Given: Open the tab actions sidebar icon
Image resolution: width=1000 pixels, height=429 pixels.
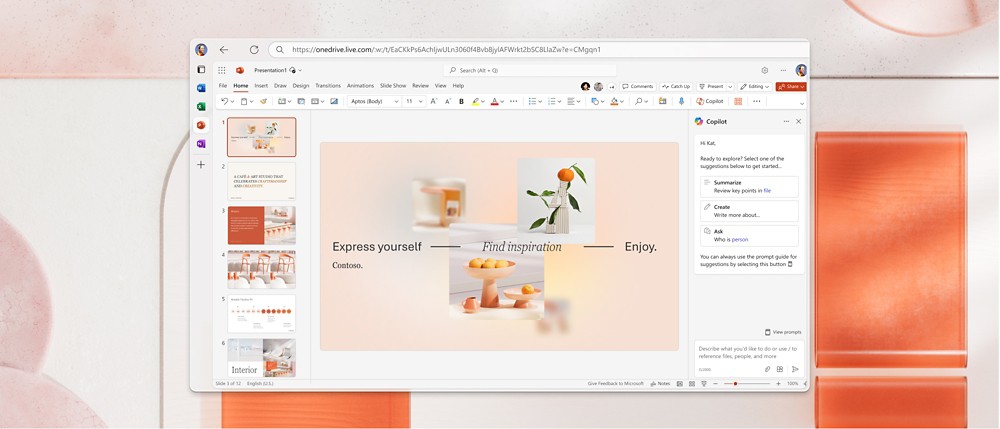Looking at the screenshot, I should pyautogui.click(x=201, y=69).
